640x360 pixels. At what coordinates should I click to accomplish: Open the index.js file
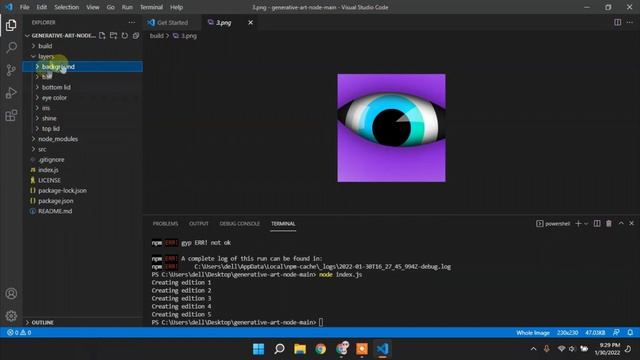pos(48,170)
